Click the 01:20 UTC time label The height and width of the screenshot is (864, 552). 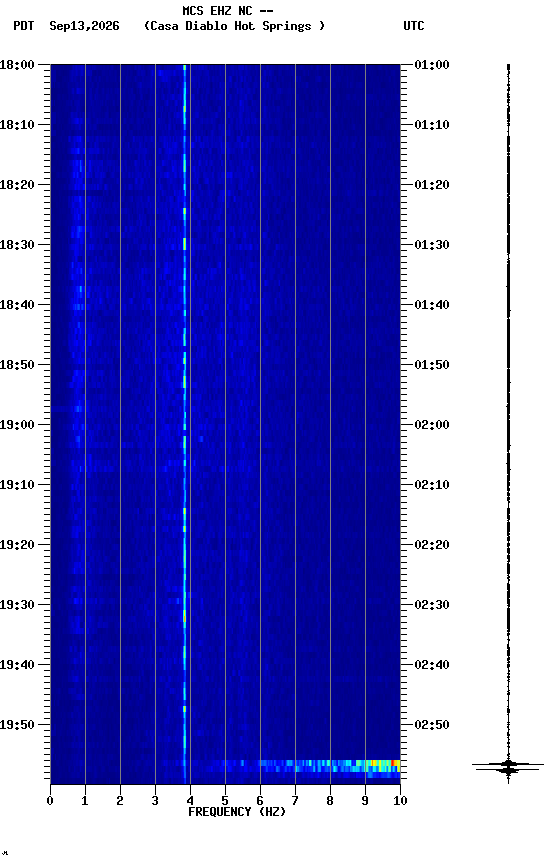(432, 185)
